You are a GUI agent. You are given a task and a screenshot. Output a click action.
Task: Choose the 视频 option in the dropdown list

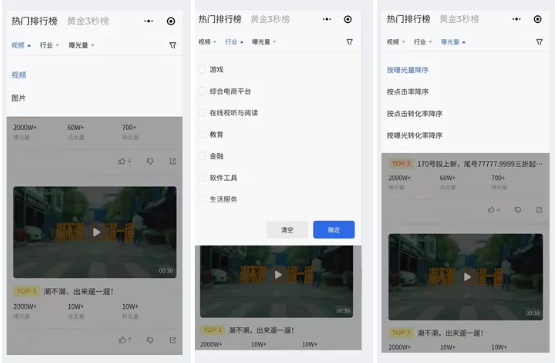click(x=19, y=75)
